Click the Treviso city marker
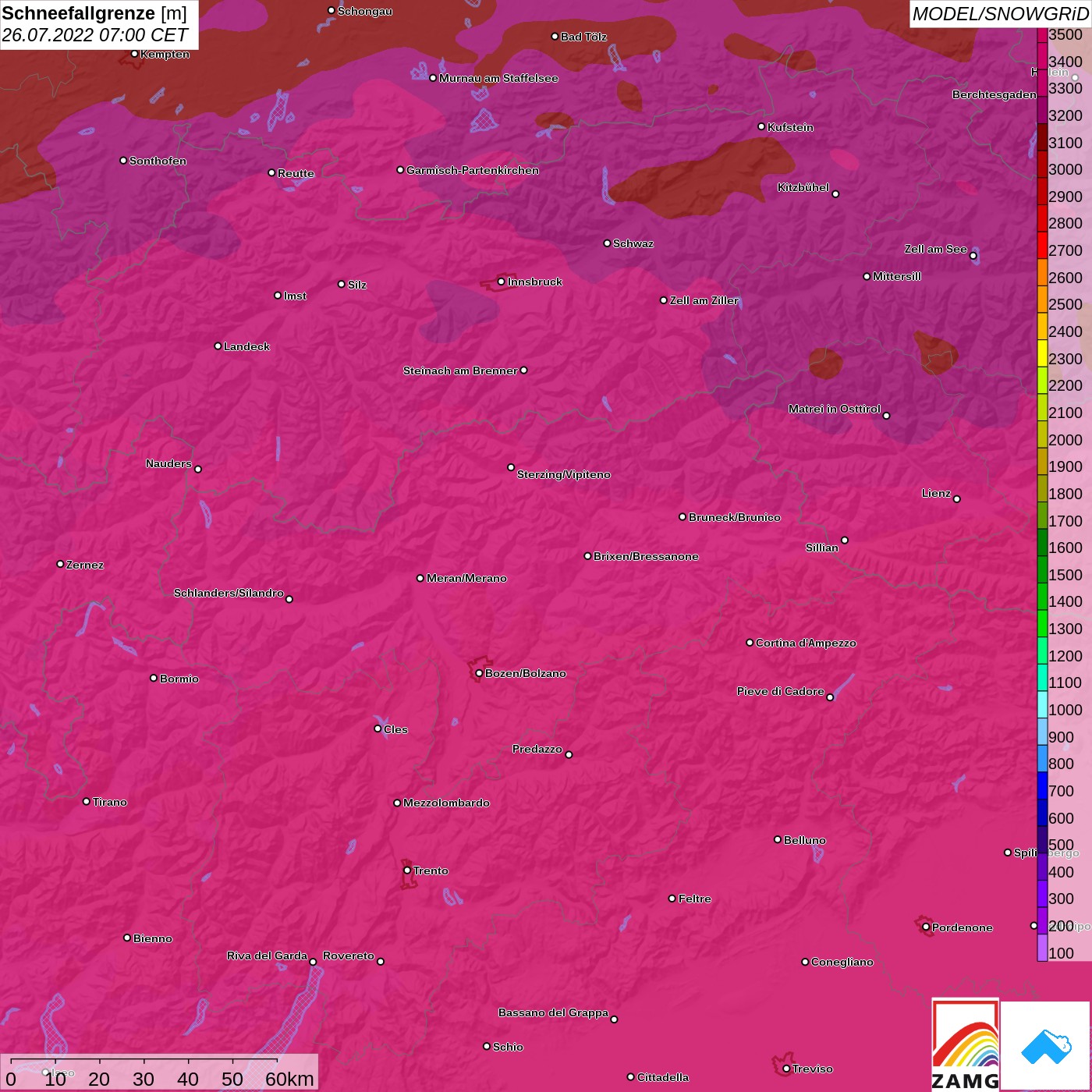1092x1092 pixels. (x=786, y=1069)
